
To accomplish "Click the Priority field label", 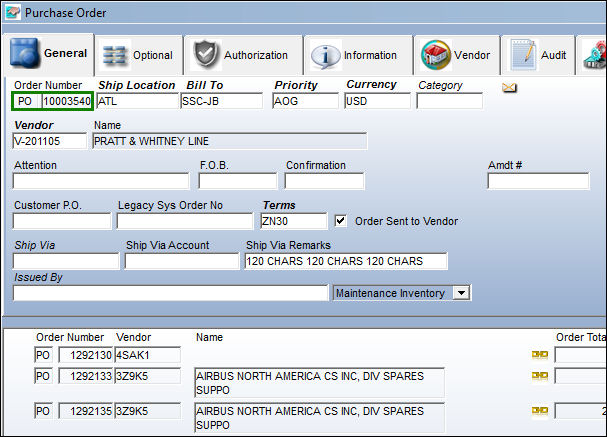I will (x=296, y=85).
